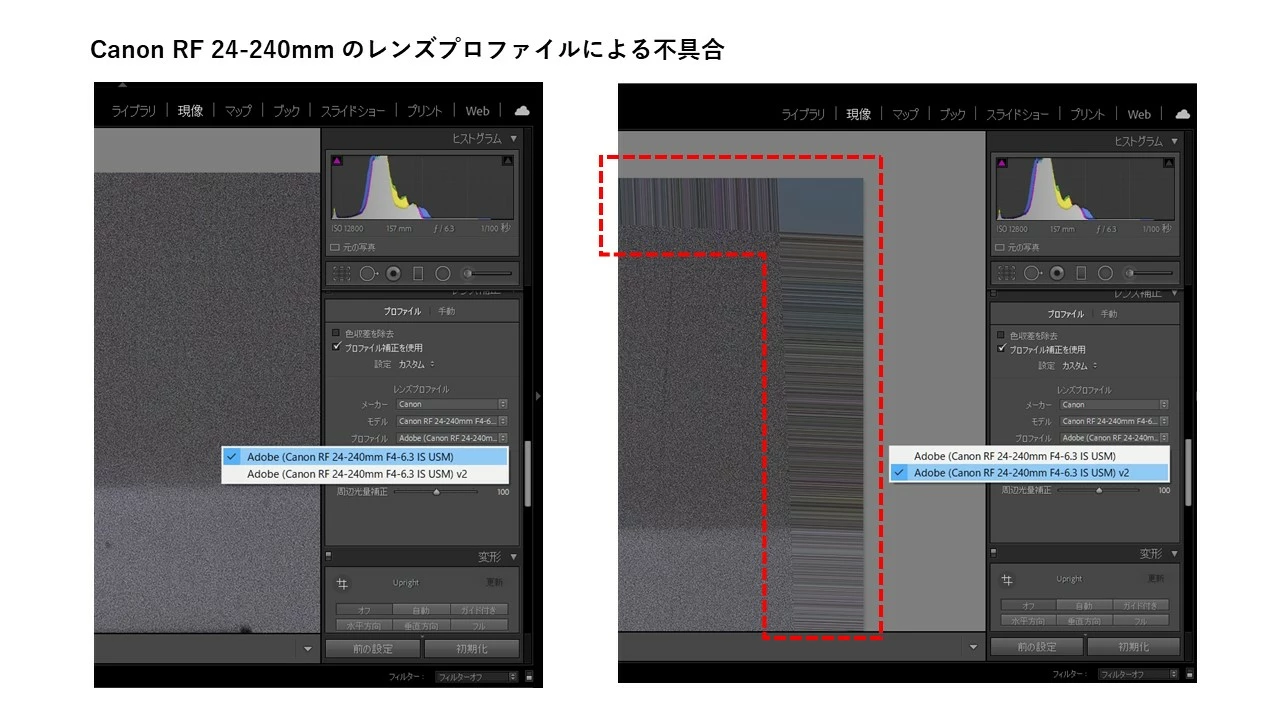Click right panel scrollbar in left screenshot
The width and height of the screenshot is (1280, 720).
pos(528,472)
